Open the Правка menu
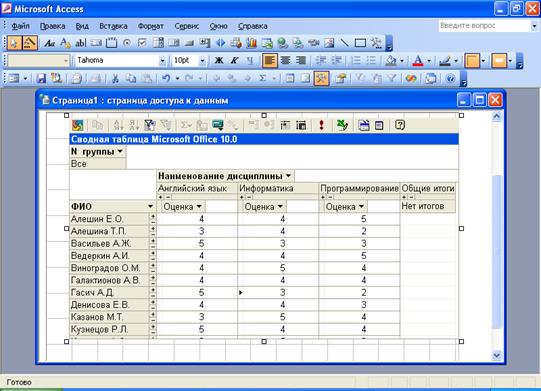541x391 pixels. pyautogui.click(x=52, y=26)
